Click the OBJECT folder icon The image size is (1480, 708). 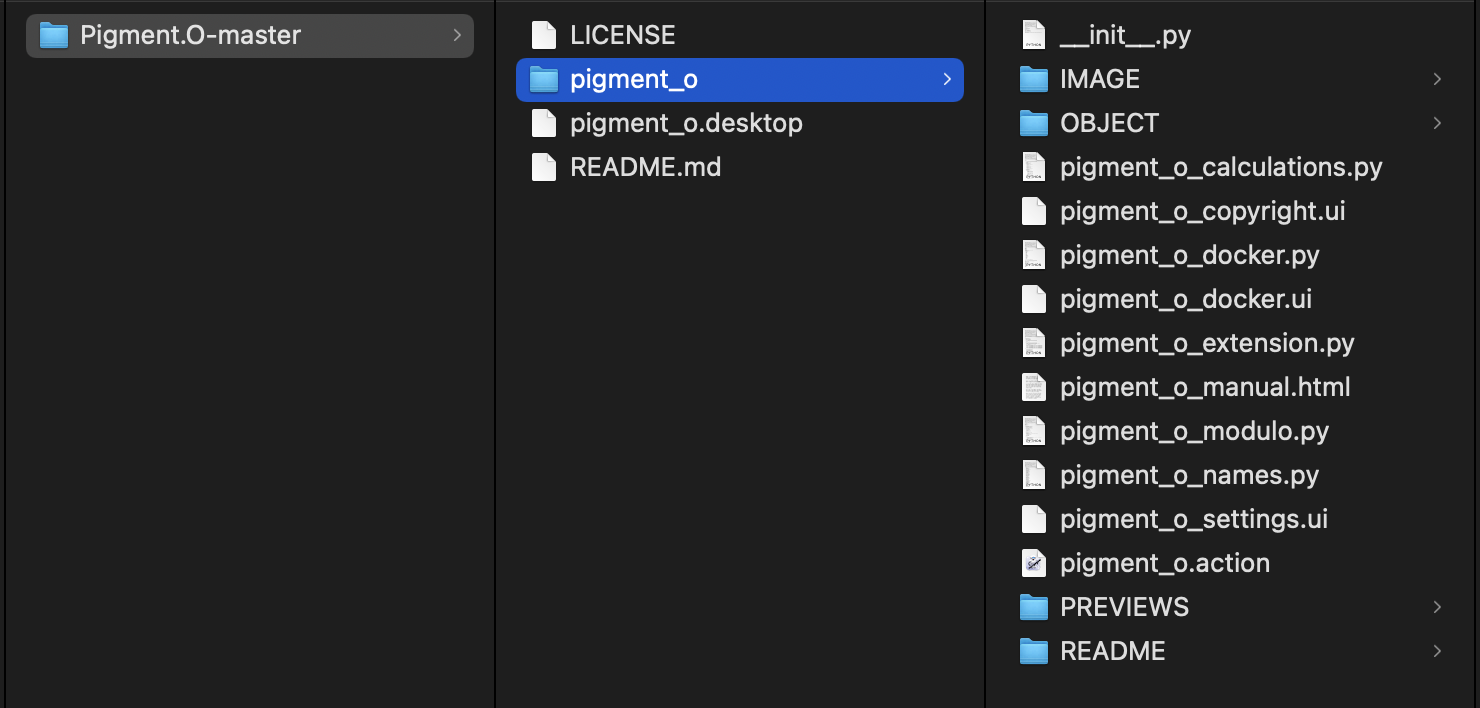(x=1033, y=123)
